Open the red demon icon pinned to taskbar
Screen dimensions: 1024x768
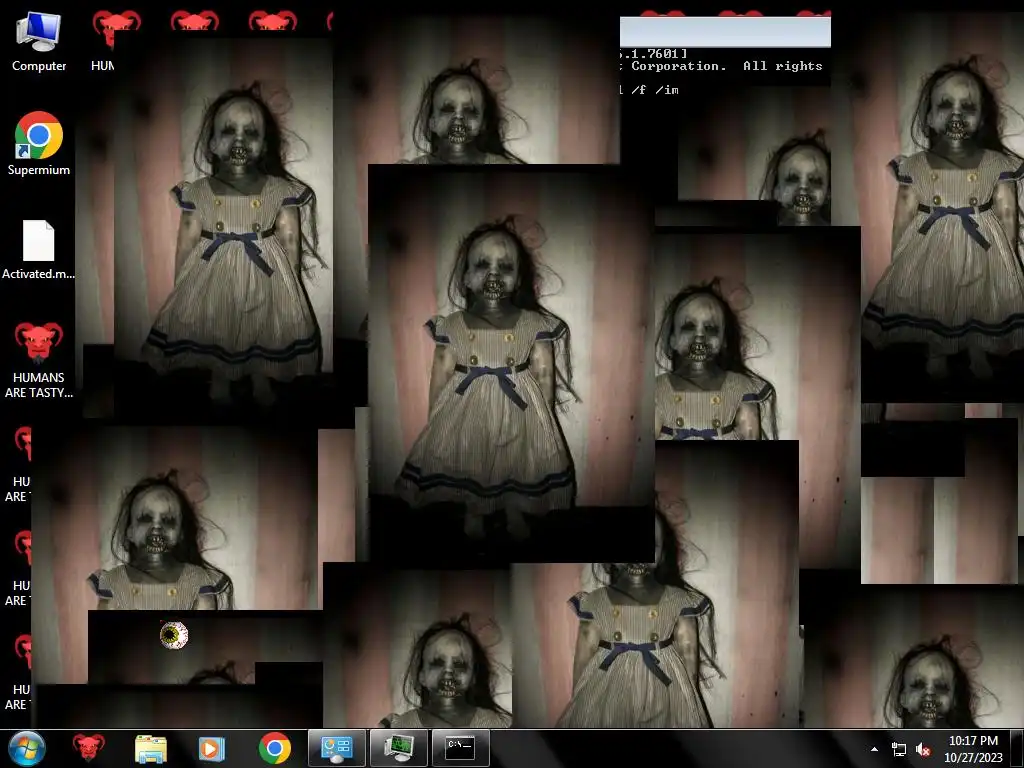[x=88, y=748]
